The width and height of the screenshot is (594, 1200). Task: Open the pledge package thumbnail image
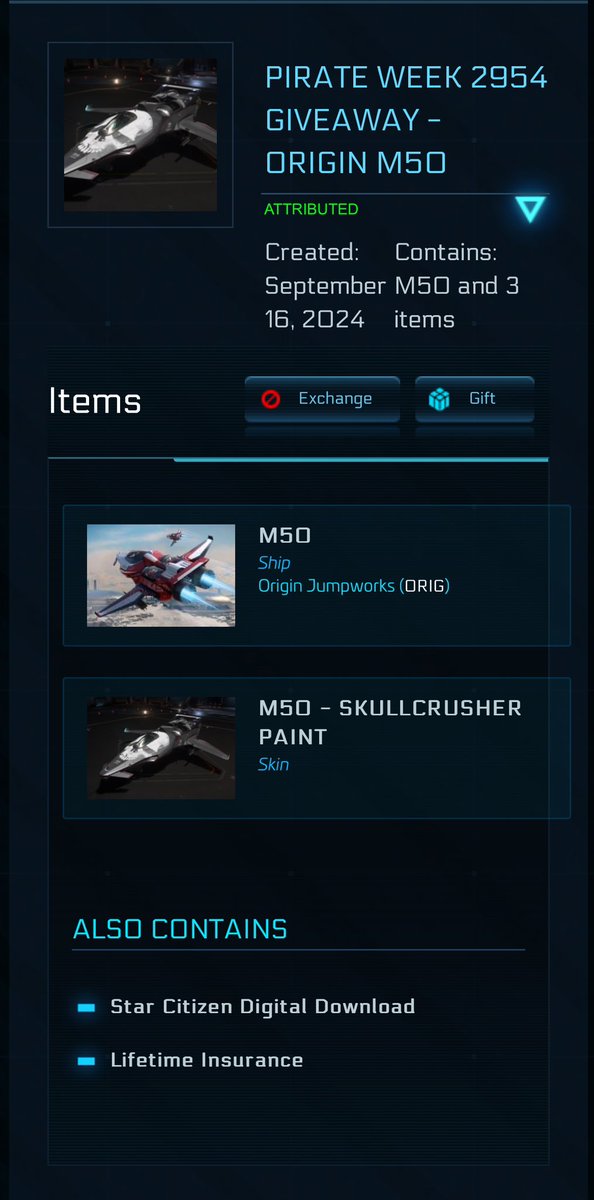point(141,135)
